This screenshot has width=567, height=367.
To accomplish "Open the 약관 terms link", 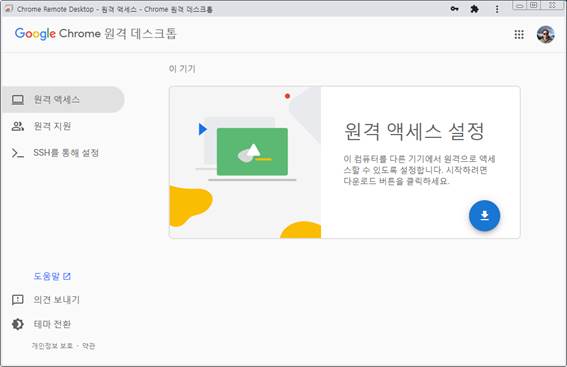I will (x=89, y=346).
